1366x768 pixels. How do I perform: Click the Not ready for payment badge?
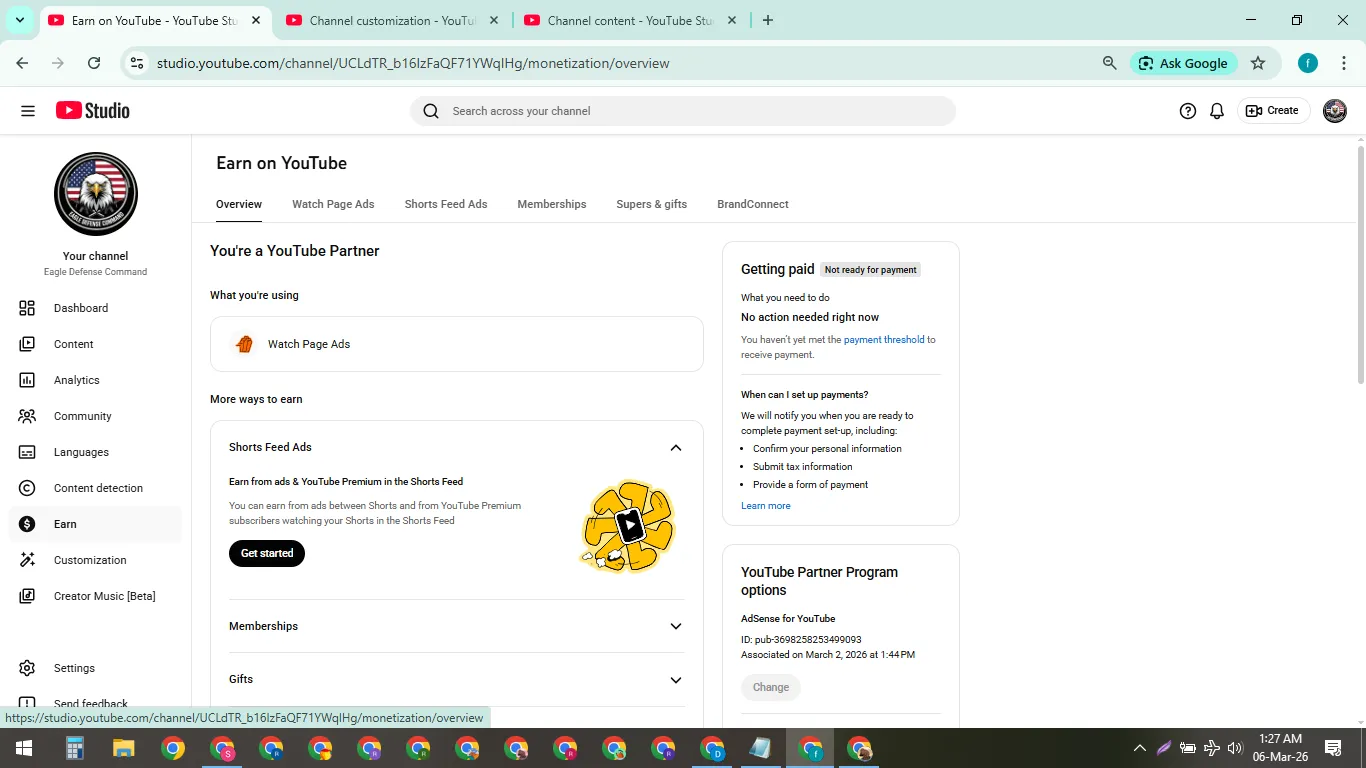pyautogui.click(x=870, y=270)
